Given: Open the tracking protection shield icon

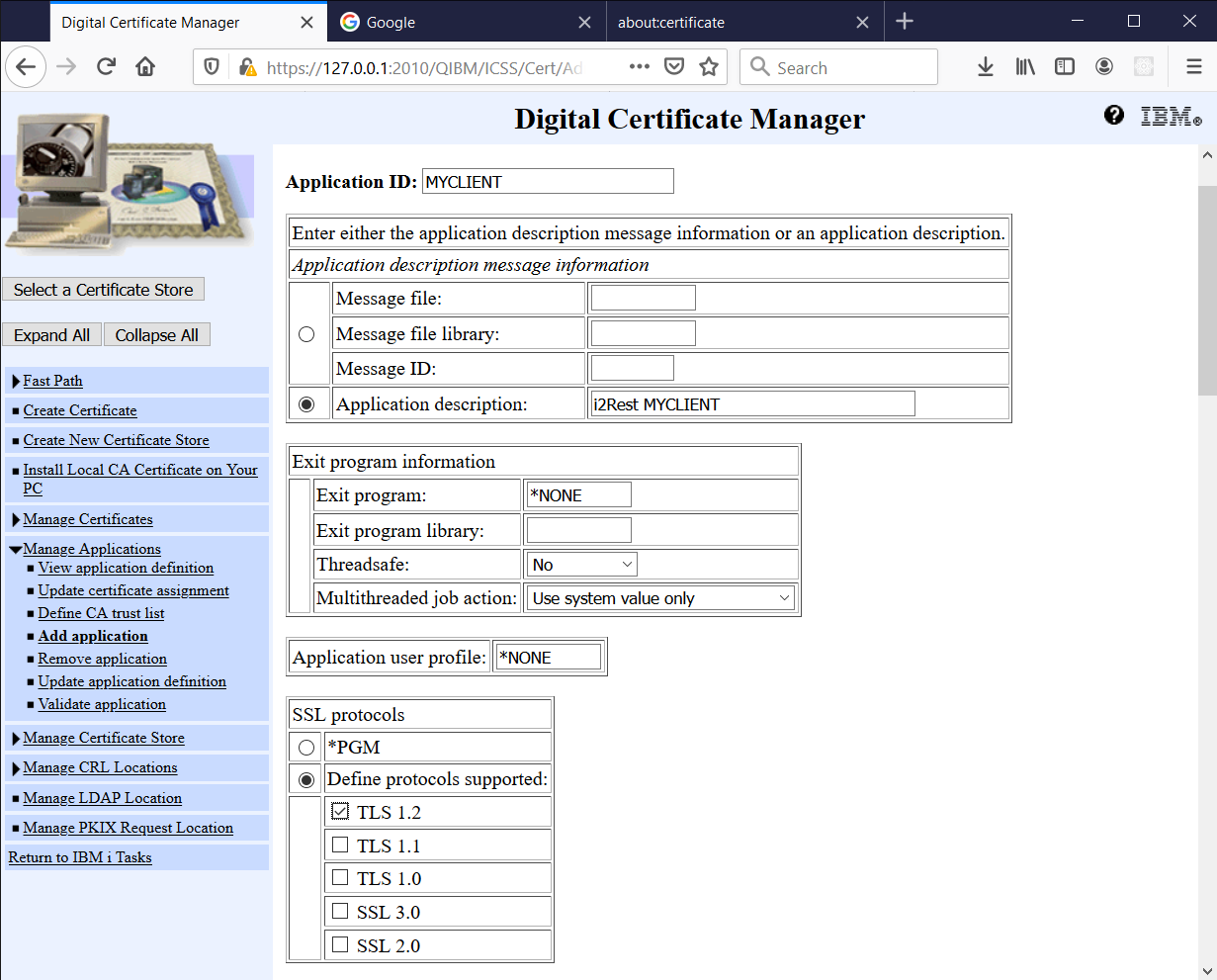Looking at the screenshot, I should tap(212, 67).
